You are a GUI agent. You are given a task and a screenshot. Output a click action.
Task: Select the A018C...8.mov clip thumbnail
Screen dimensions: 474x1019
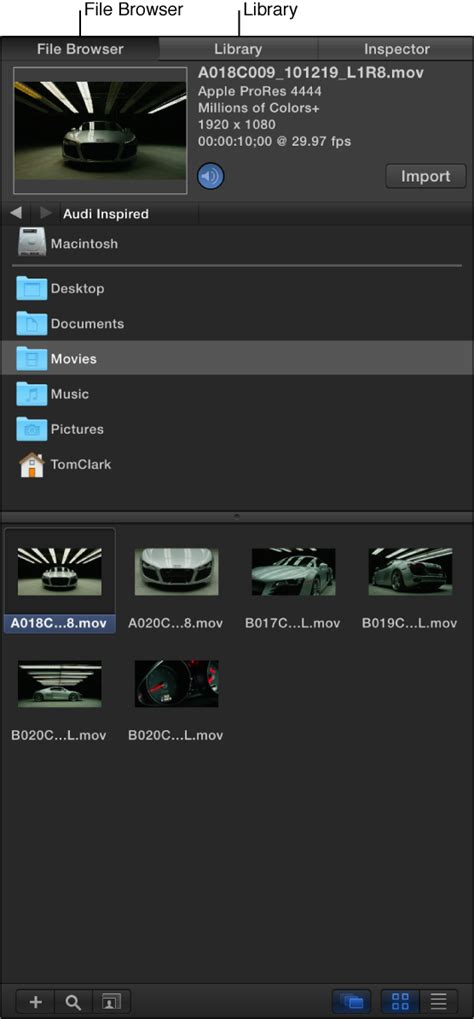tap(59, 571)
